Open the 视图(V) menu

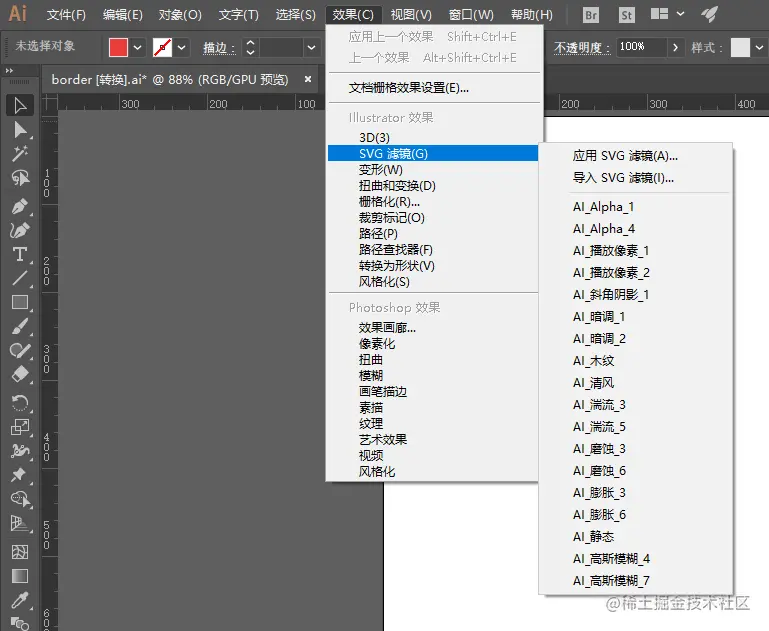tap(411, 15)
